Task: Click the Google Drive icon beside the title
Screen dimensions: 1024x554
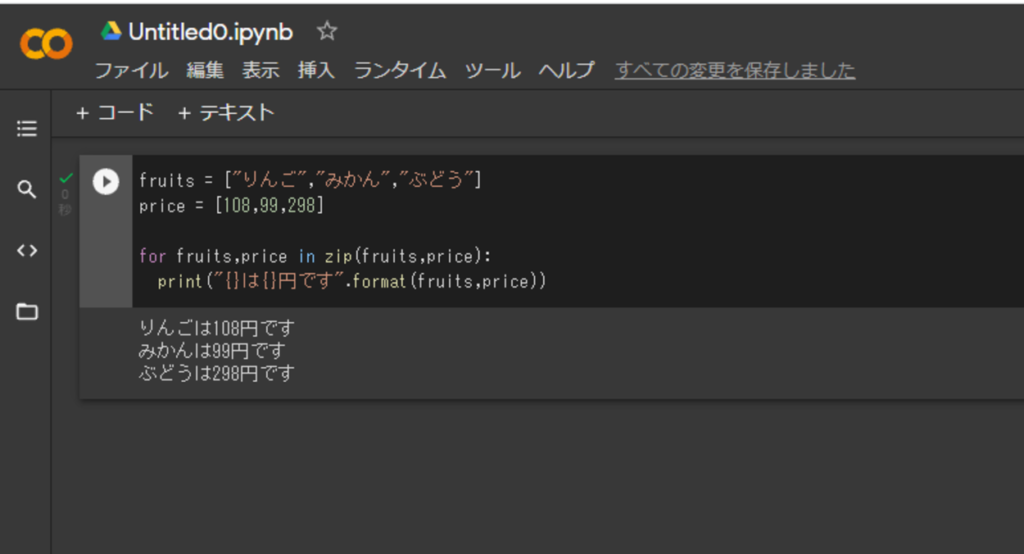Action: pyautogui.click(x=111, y=32)
